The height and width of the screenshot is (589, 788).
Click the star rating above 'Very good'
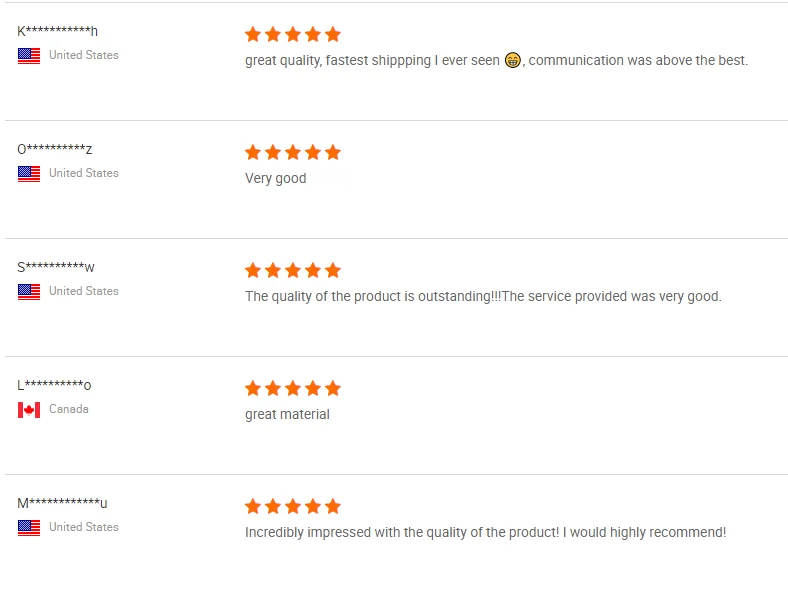[x=292, y=152]
